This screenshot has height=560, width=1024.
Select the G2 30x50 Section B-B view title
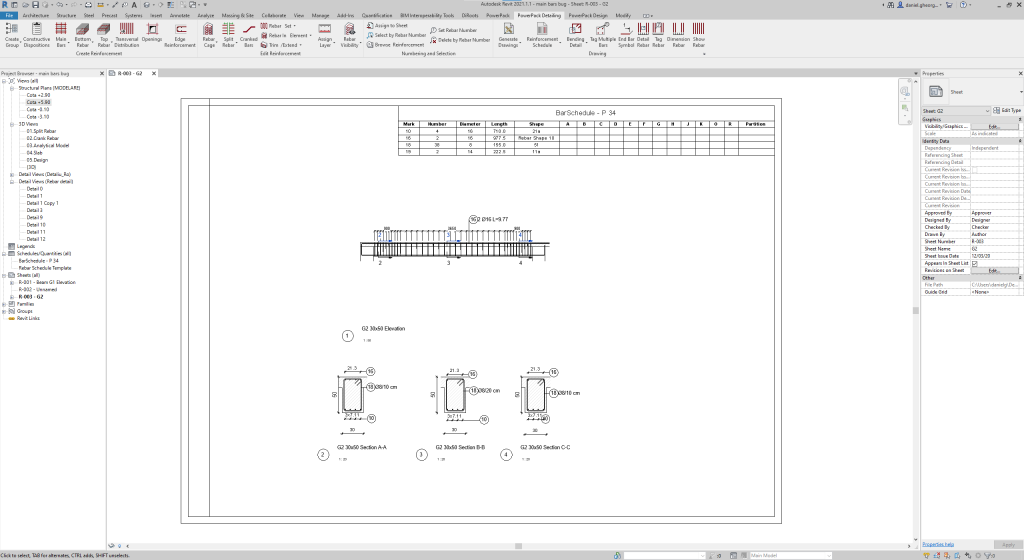(x=460, y=447)
